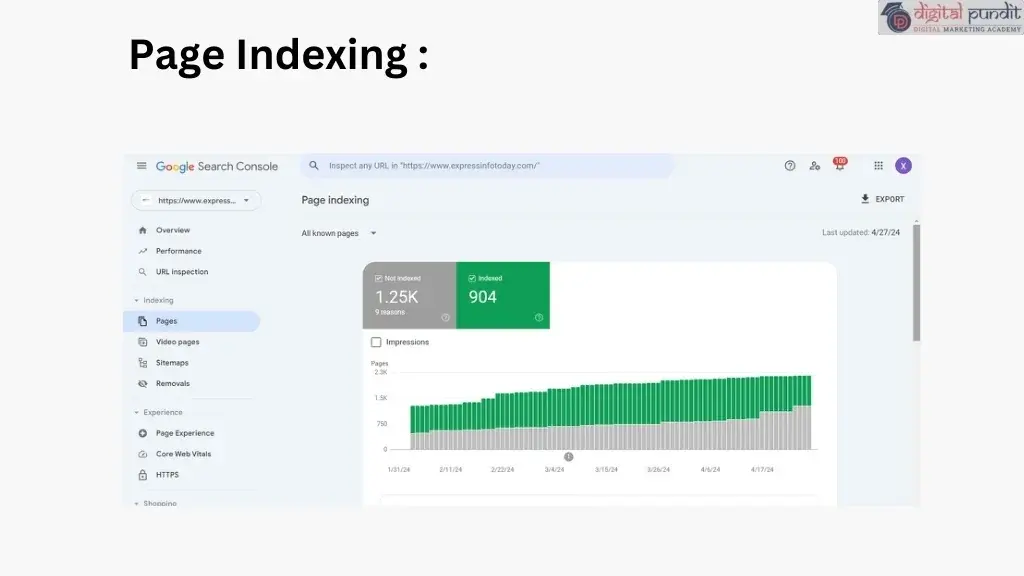Select the Indexed 904 count
Viewport: 1024px width, 576px height.
(483, 297)
